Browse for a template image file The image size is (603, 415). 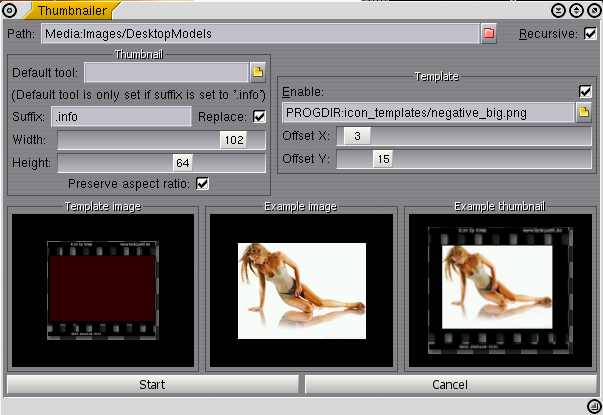point(584,112)
